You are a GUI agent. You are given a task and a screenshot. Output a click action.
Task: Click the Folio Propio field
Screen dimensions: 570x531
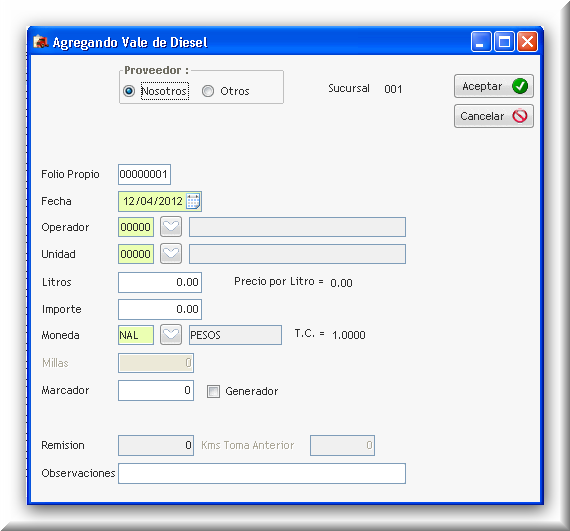[x=144, y=174]
